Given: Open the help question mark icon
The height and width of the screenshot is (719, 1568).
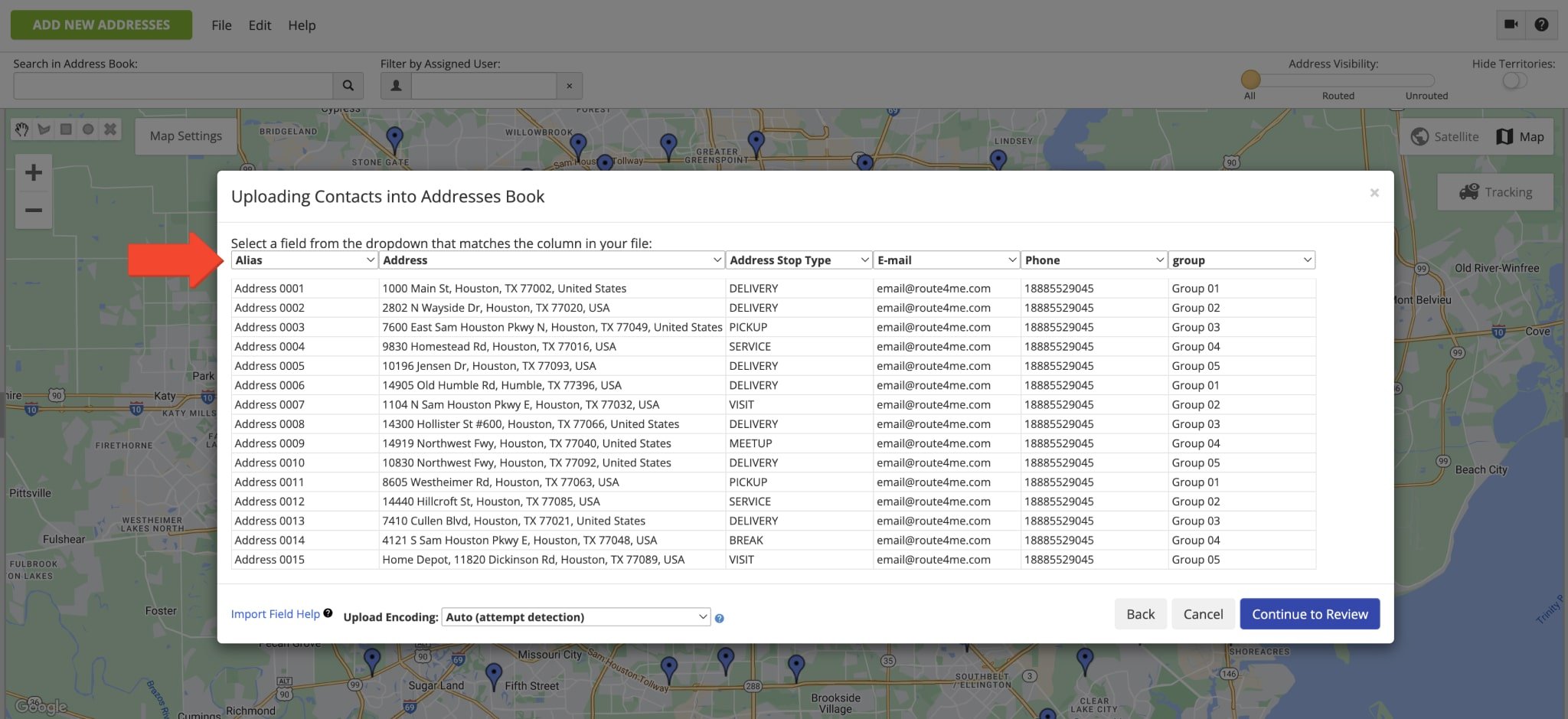Looking at the screenshot, I should click(x=1541, y=25).
